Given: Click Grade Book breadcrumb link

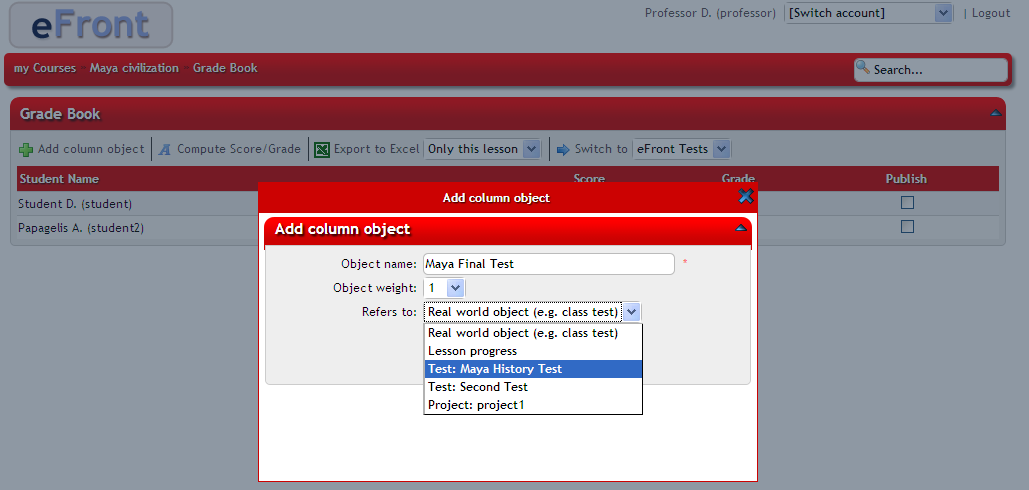Looking at the screenshot, I should 225,68.
